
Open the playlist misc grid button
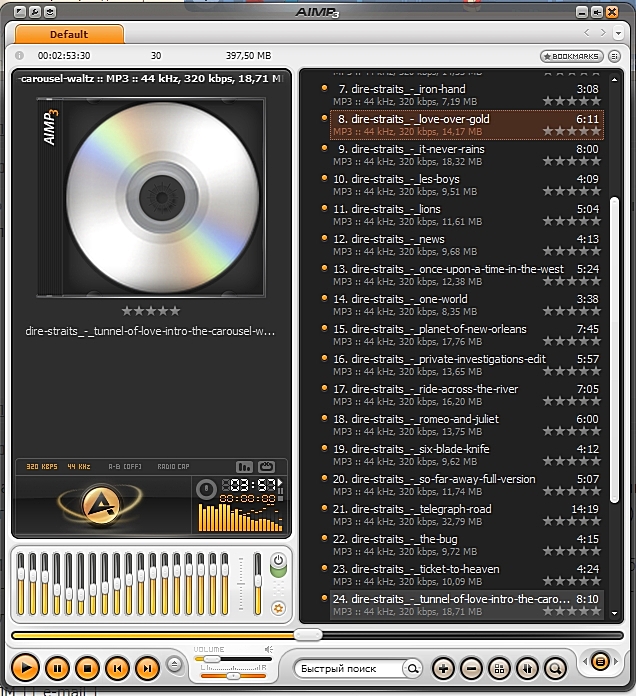pos(499,668)
